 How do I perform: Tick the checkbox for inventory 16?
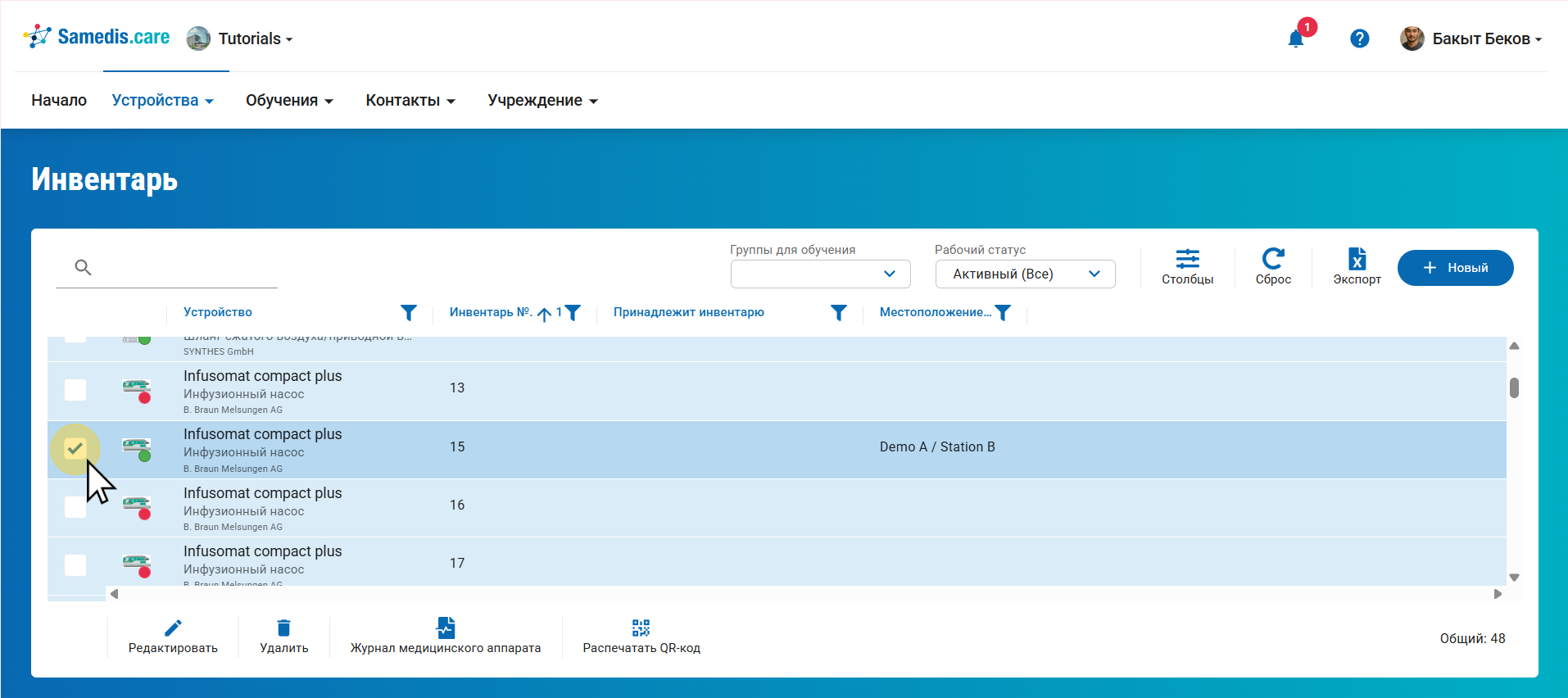(x=75, y=507)
